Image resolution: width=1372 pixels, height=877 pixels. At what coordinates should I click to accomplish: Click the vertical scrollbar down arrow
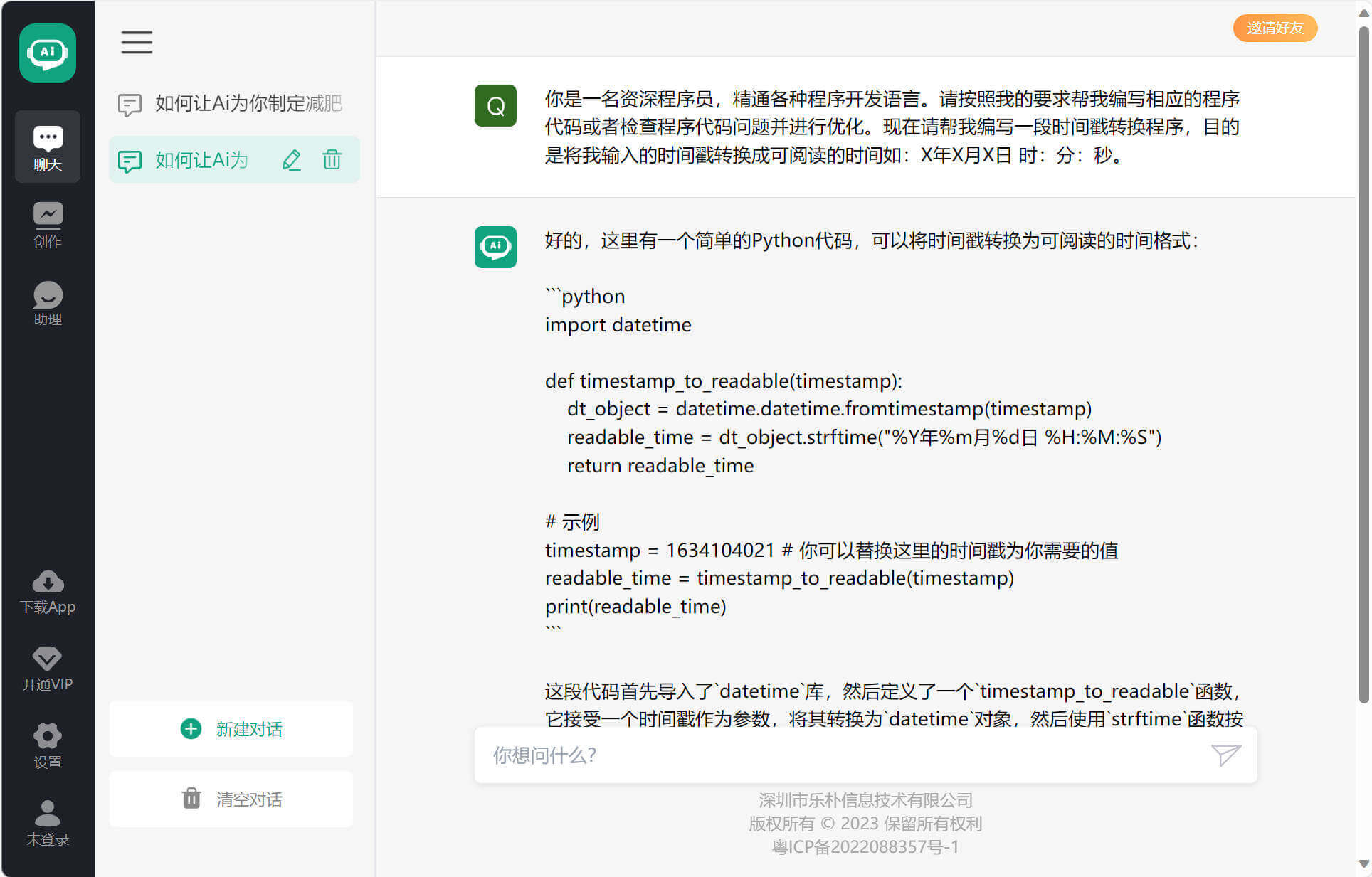pos(1363,864)
